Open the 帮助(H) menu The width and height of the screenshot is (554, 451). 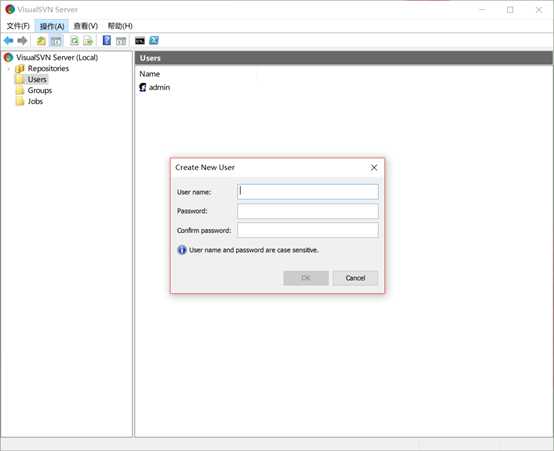[120, 26]
